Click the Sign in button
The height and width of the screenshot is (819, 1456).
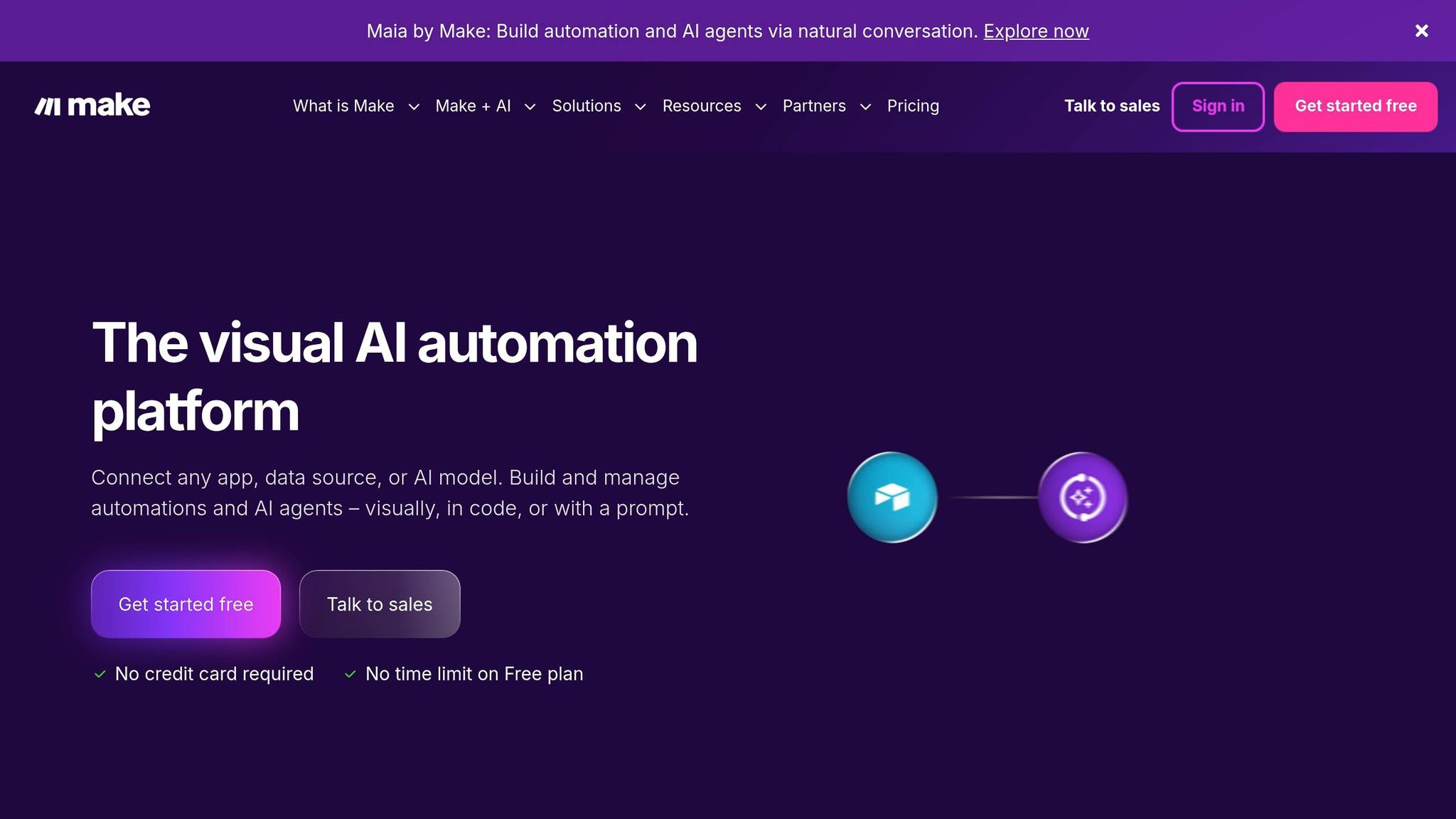pos(1218,107)
